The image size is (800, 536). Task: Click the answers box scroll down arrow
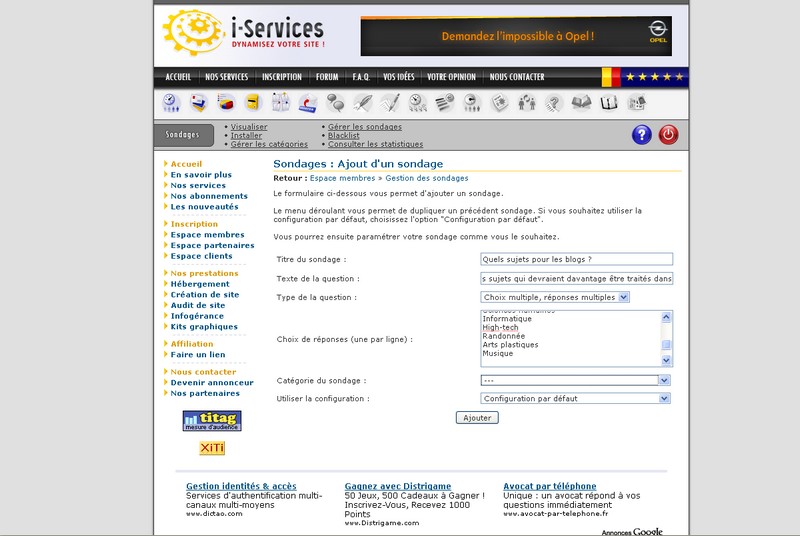666,360
